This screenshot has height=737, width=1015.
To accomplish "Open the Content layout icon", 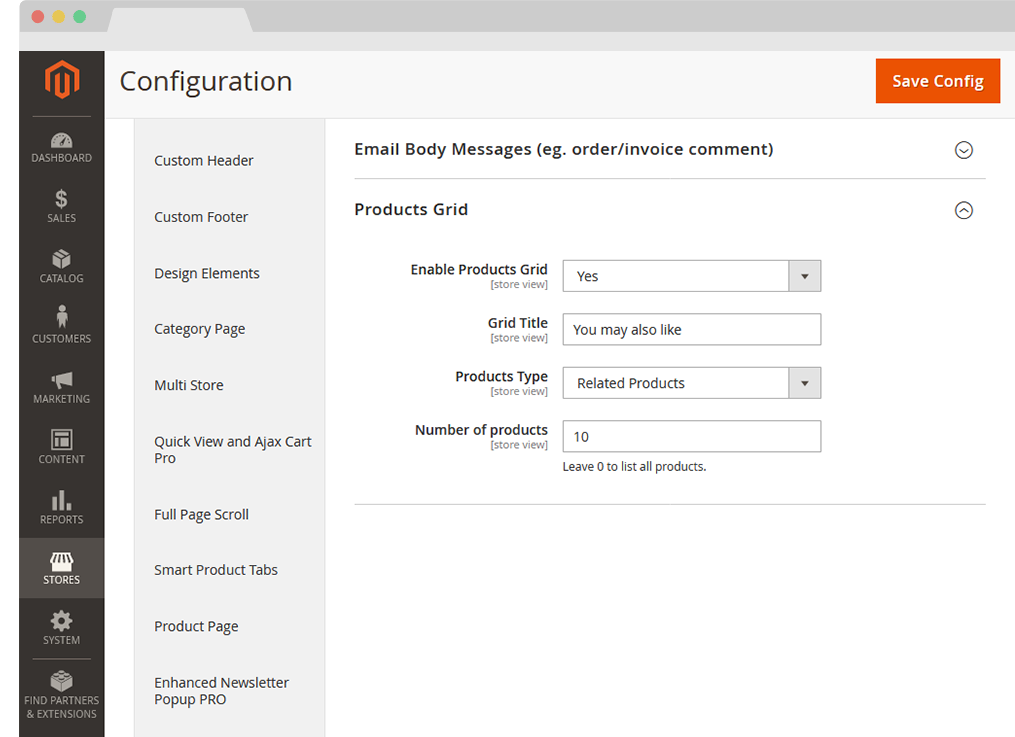I will click(x=61, y=440).
